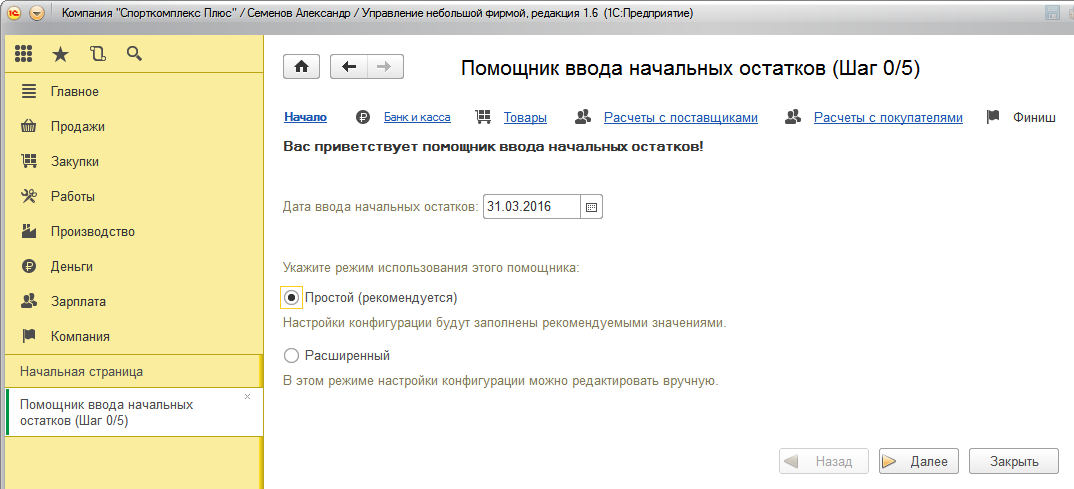Switch to Помощник ввода начальных остатков tab
Image resolution: width=1074 pixels, height=489 pixels.
pyautogui.click(x=134, y=413)
